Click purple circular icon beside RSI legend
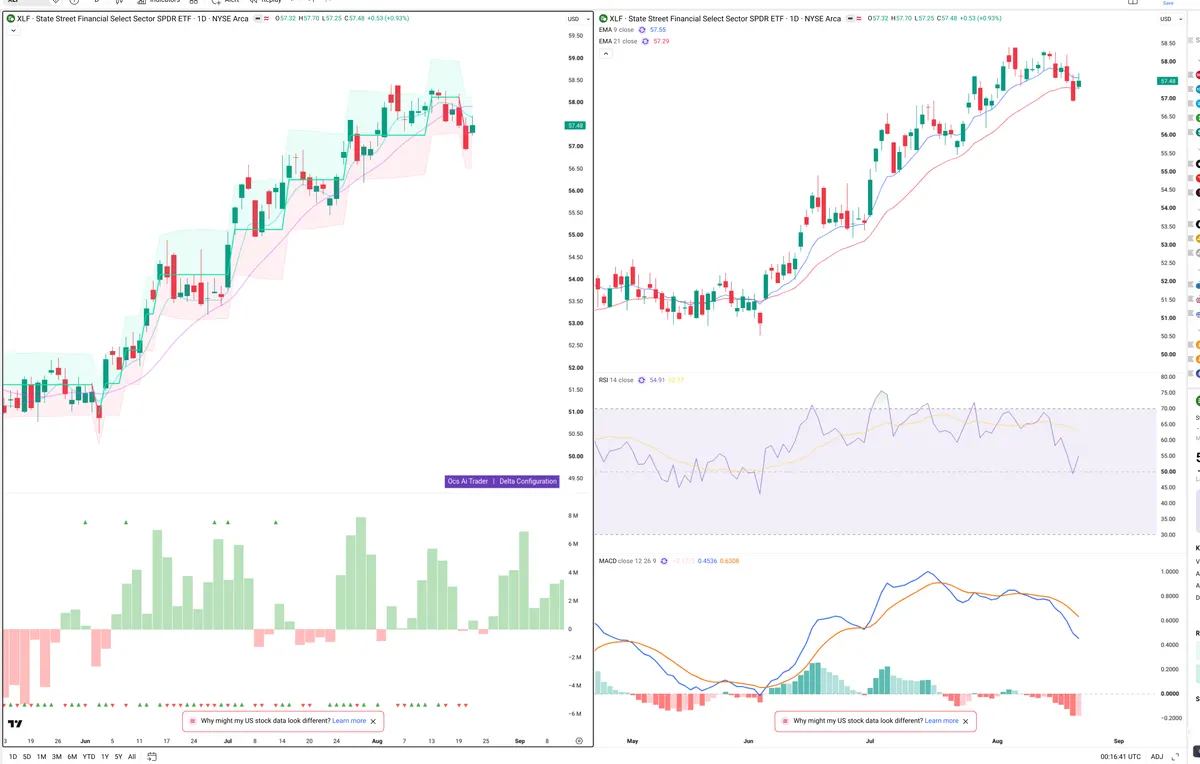This screenshot has height=764, width=1200. [641, 380]
